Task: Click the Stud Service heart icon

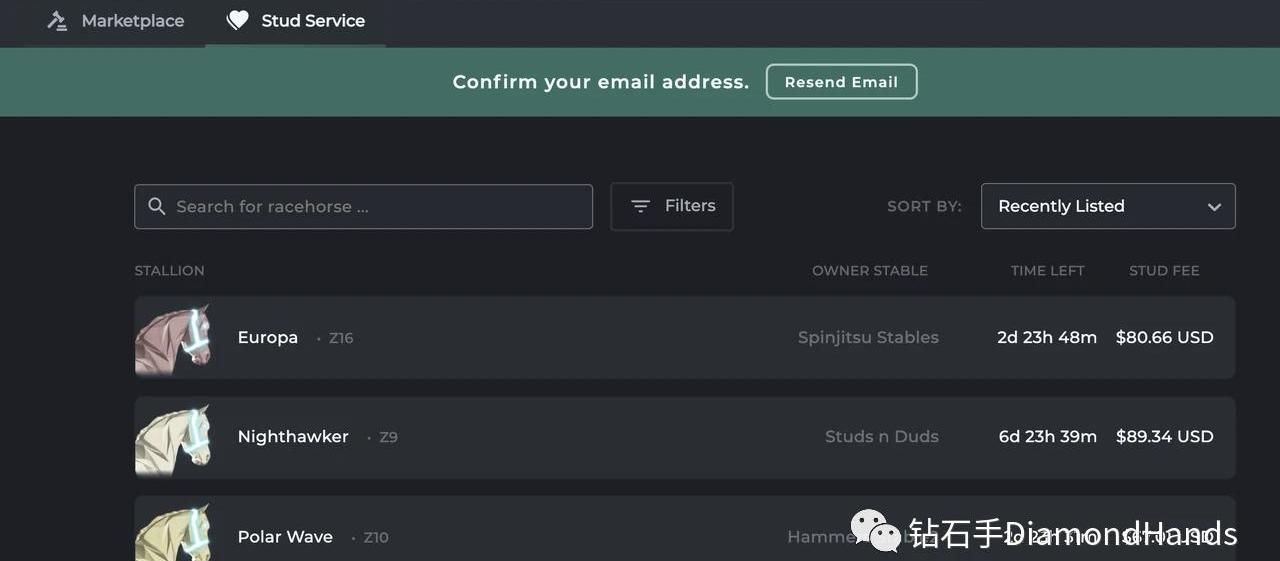Action: click(x=237, y=21)
